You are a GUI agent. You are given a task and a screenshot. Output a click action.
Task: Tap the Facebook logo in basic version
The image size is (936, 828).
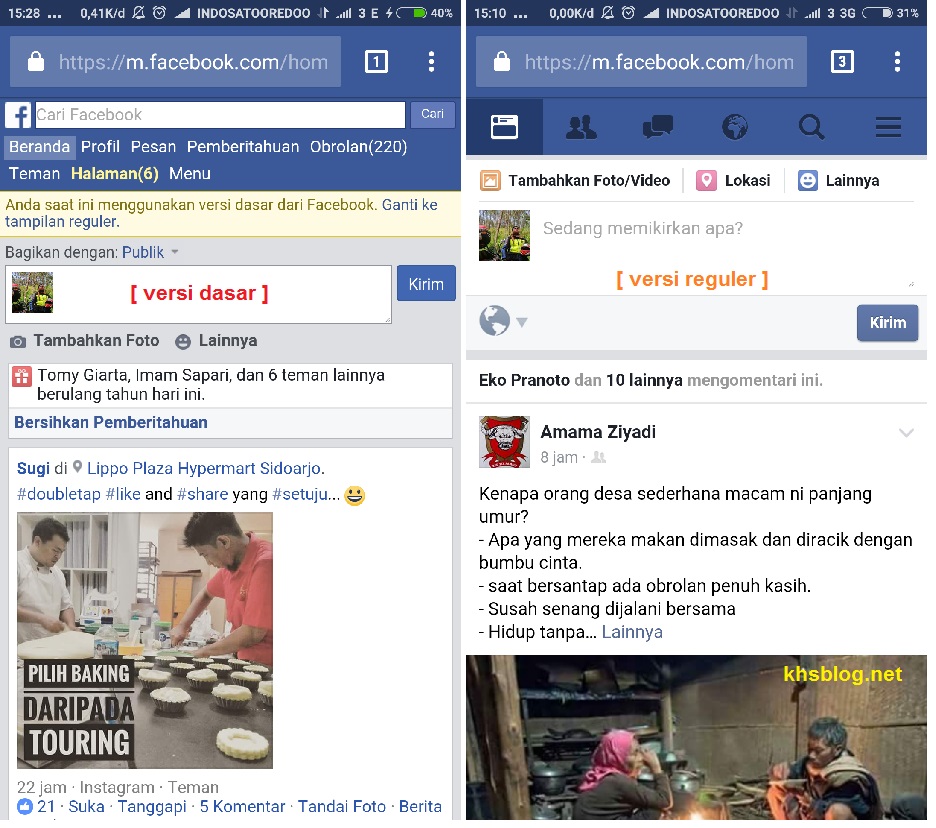pyautogui.click(x=18, y=115)
